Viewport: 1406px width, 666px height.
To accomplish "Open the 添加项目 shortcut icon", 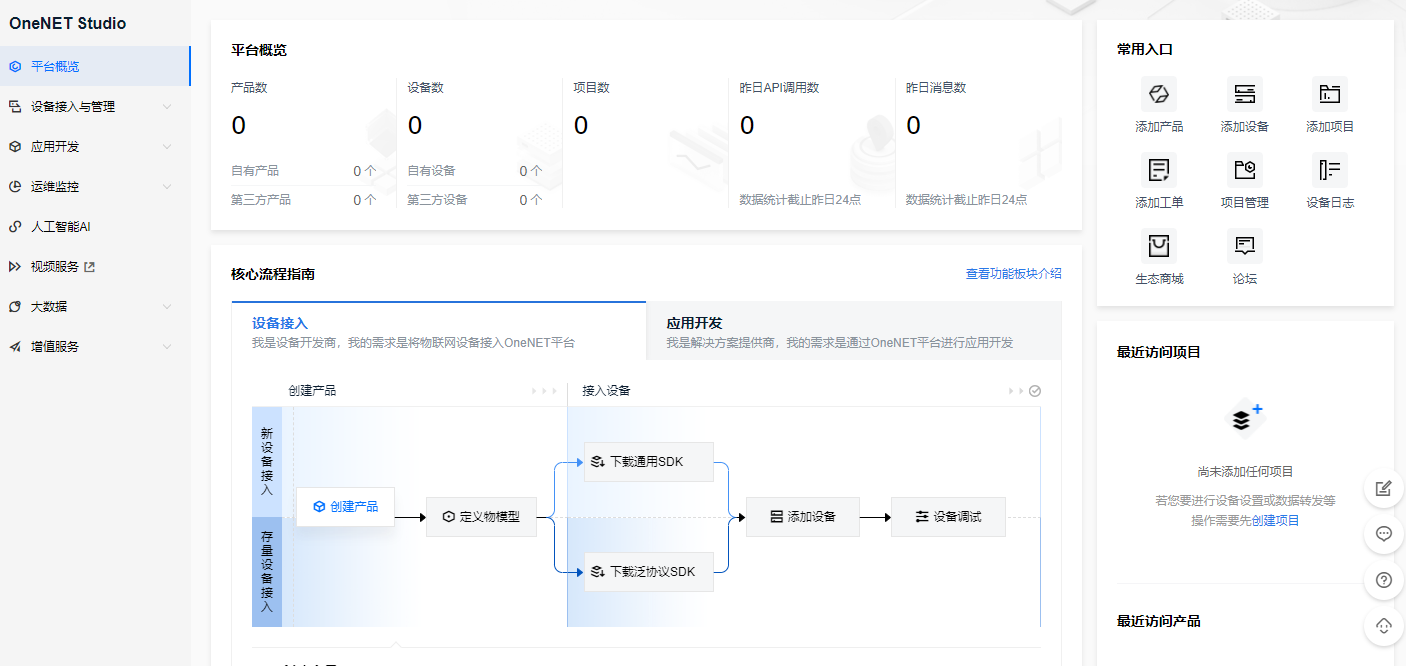I will [1329, 95].
